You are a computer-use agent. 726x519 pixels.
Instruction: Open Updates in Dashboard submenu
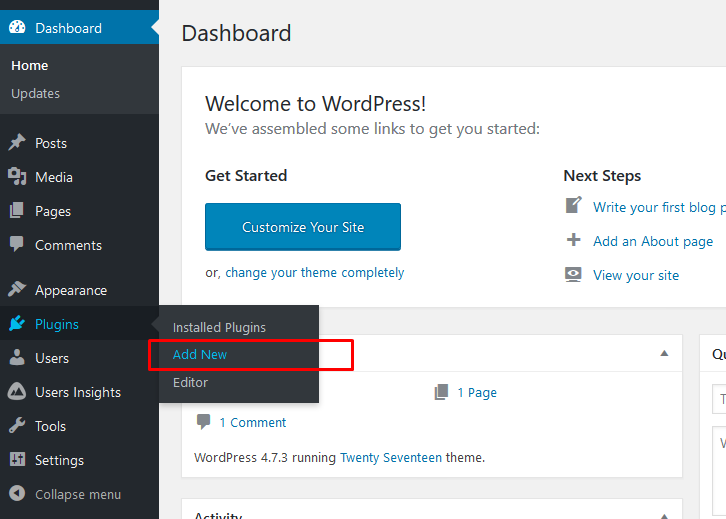tap(35, 94)
